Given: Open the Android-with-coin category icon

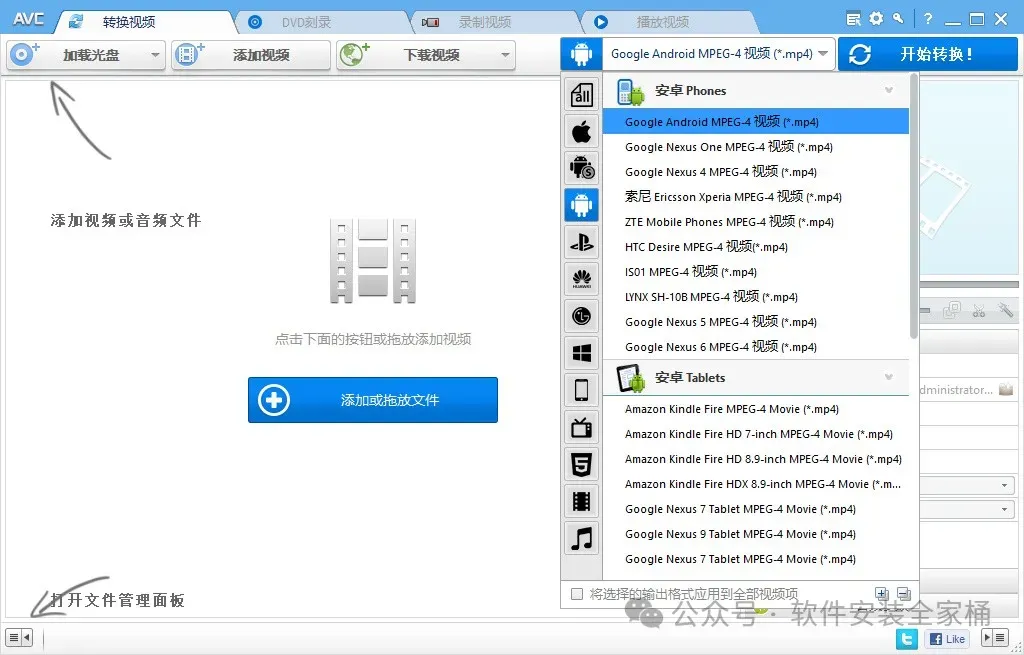Looking at the screenshot, I should [581, 168].
